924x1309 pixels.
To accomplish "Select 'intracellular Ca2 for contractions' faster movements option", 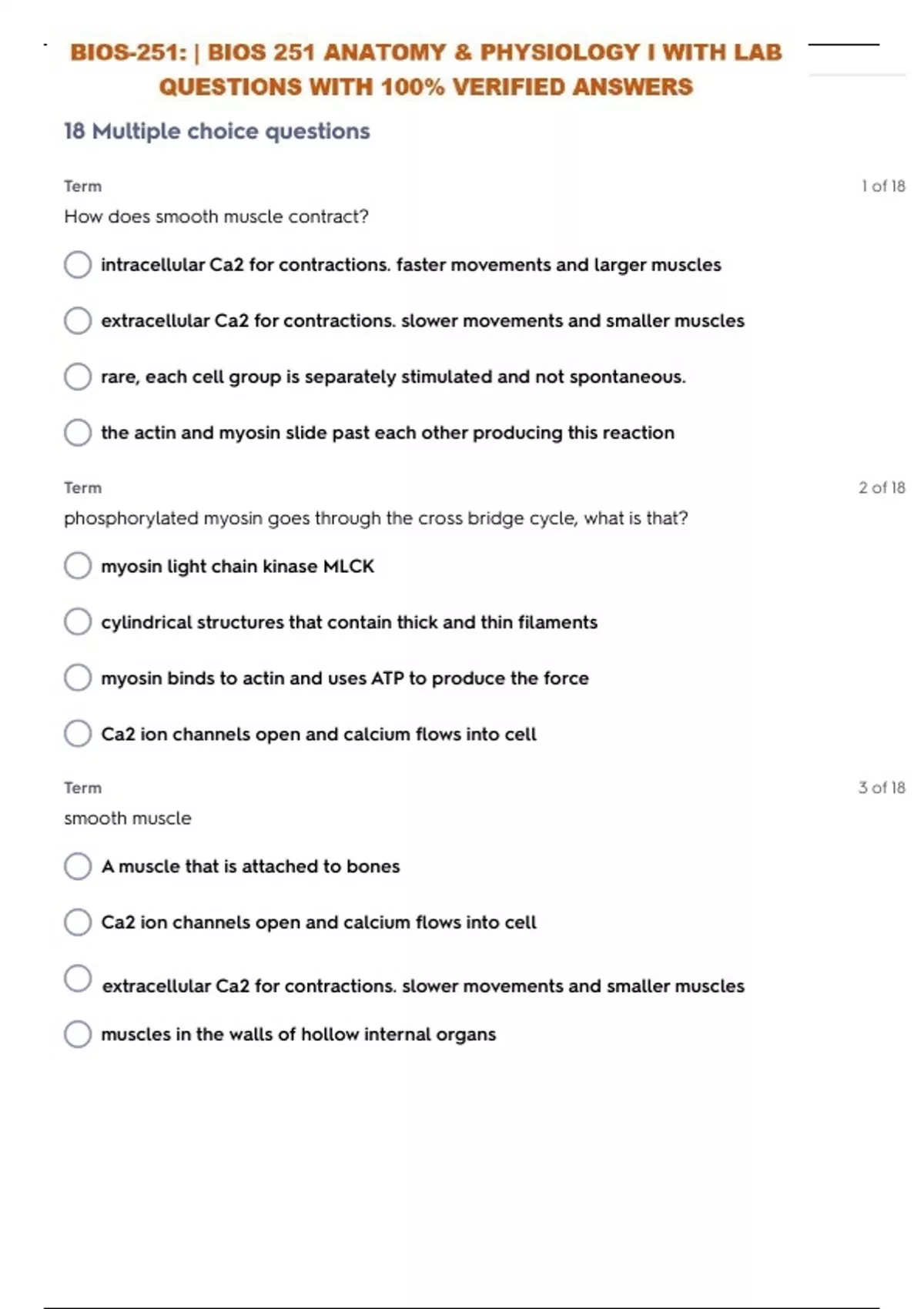I will pyautogui.click(x=78, y=265).
